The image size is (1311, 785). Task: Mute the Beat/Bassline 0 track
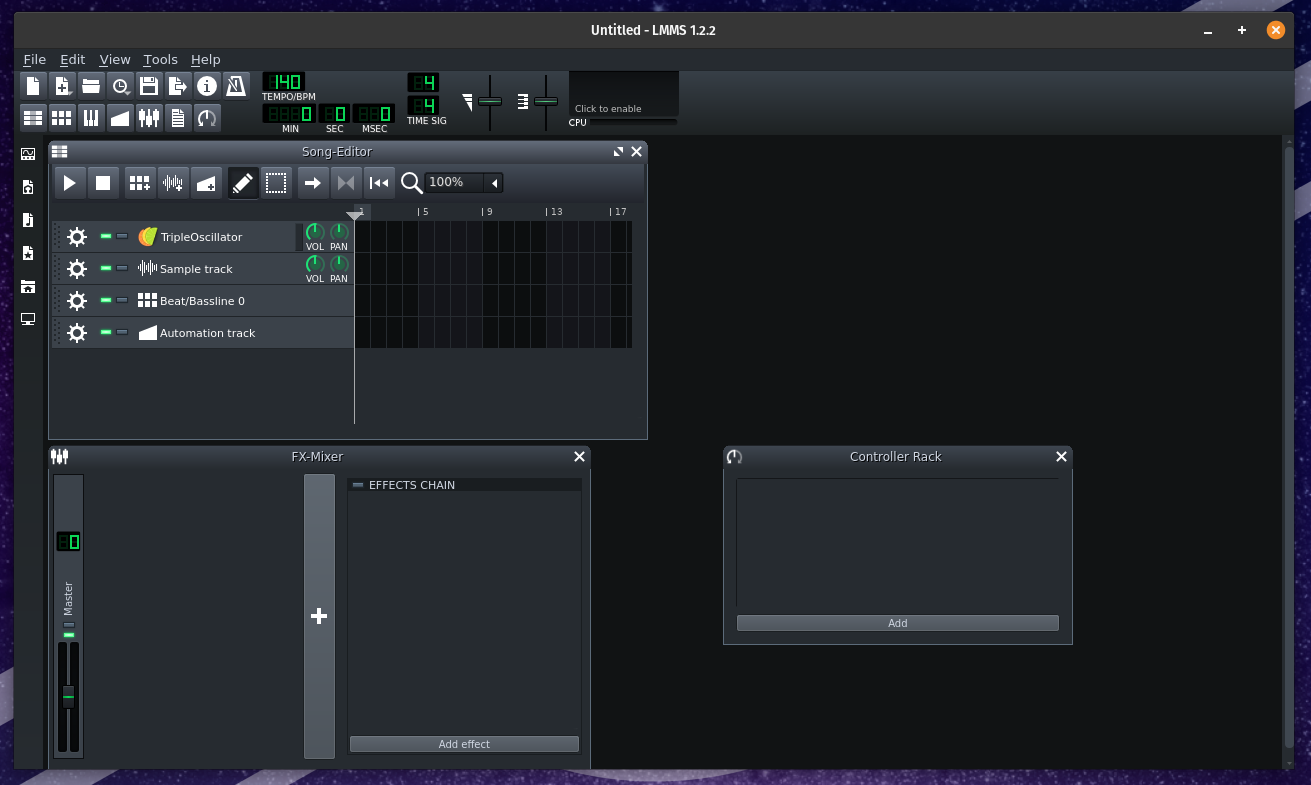click(x=104, y=300)
